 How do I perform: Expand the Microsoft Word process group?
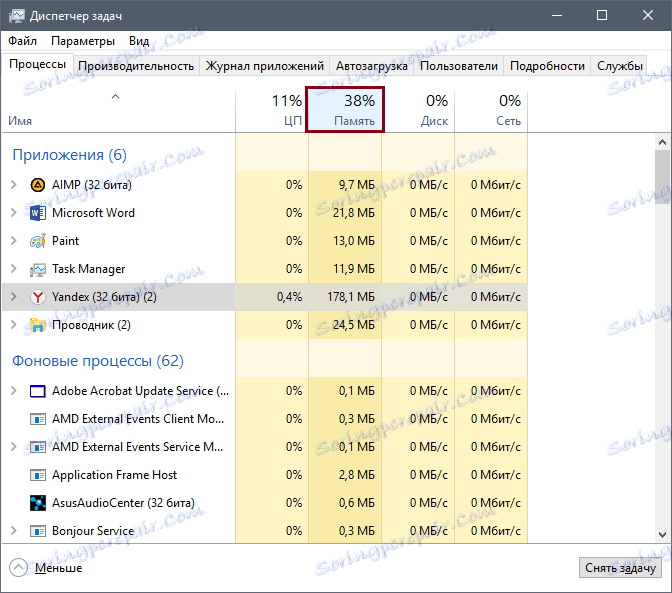pyautogui.click(x=14, y=213)
